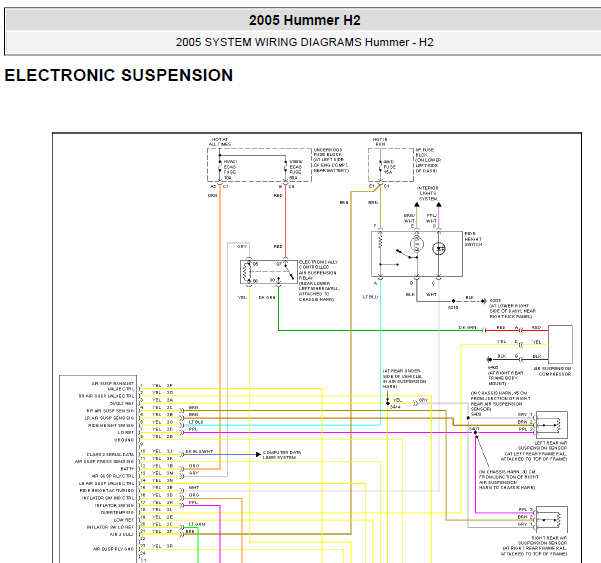Click the "2005 Hummer H2" page title
601x563 pixels.
click(305, 20)
